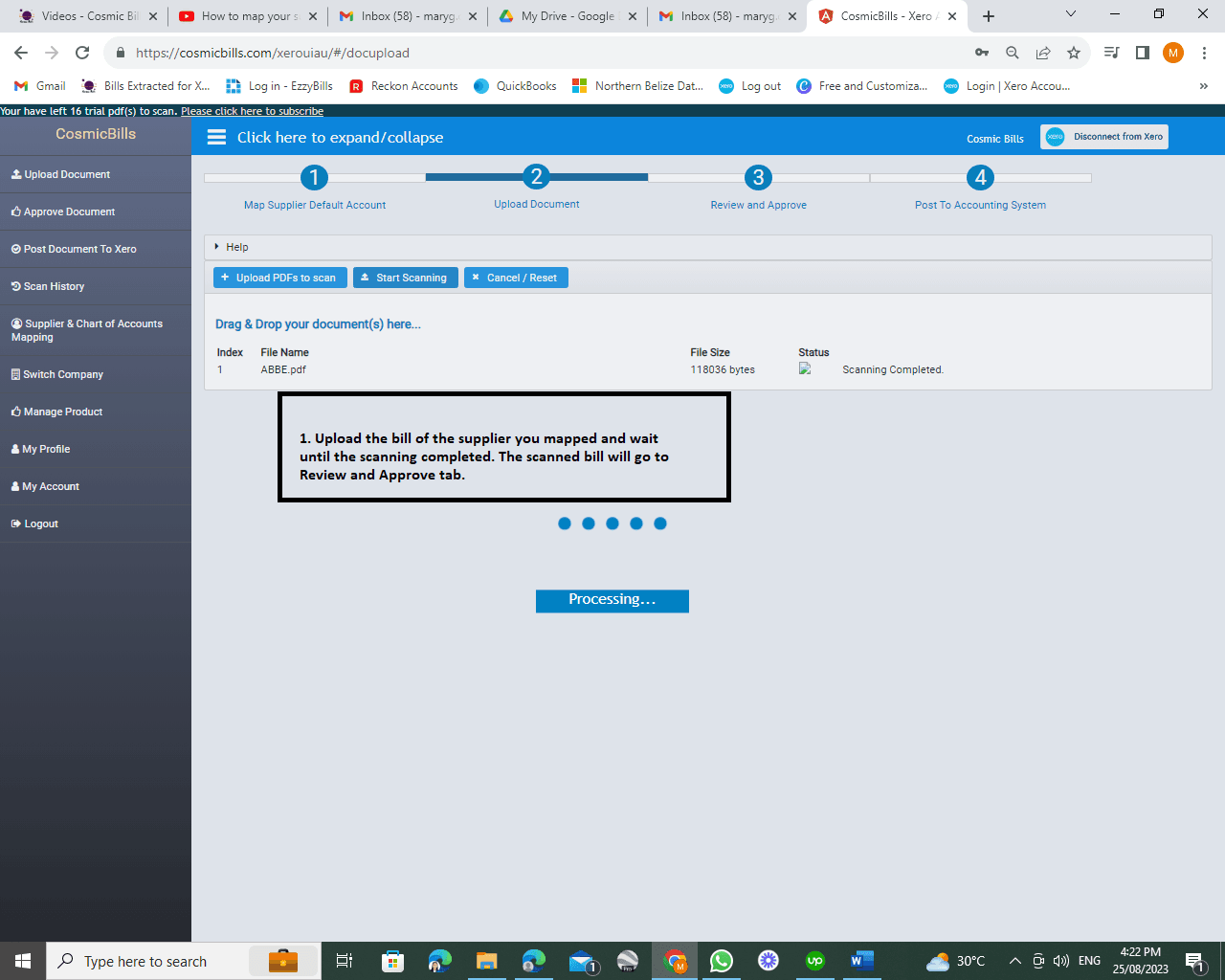This screenshot has height=980, width=1225.
Task: Open Chrome three-dot menu
Action: [1204, 53]
